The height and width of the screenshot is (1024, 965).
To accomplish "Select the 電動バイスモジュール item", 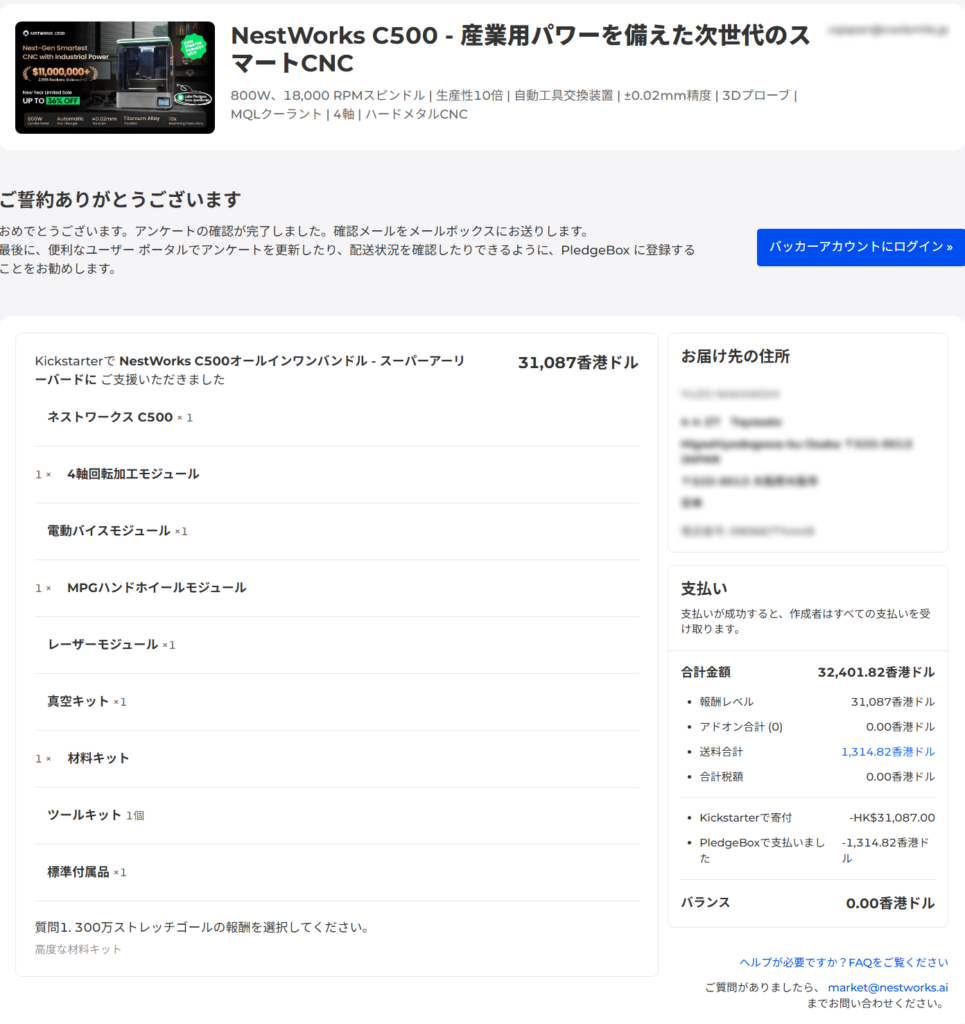I will click(109, 531).
